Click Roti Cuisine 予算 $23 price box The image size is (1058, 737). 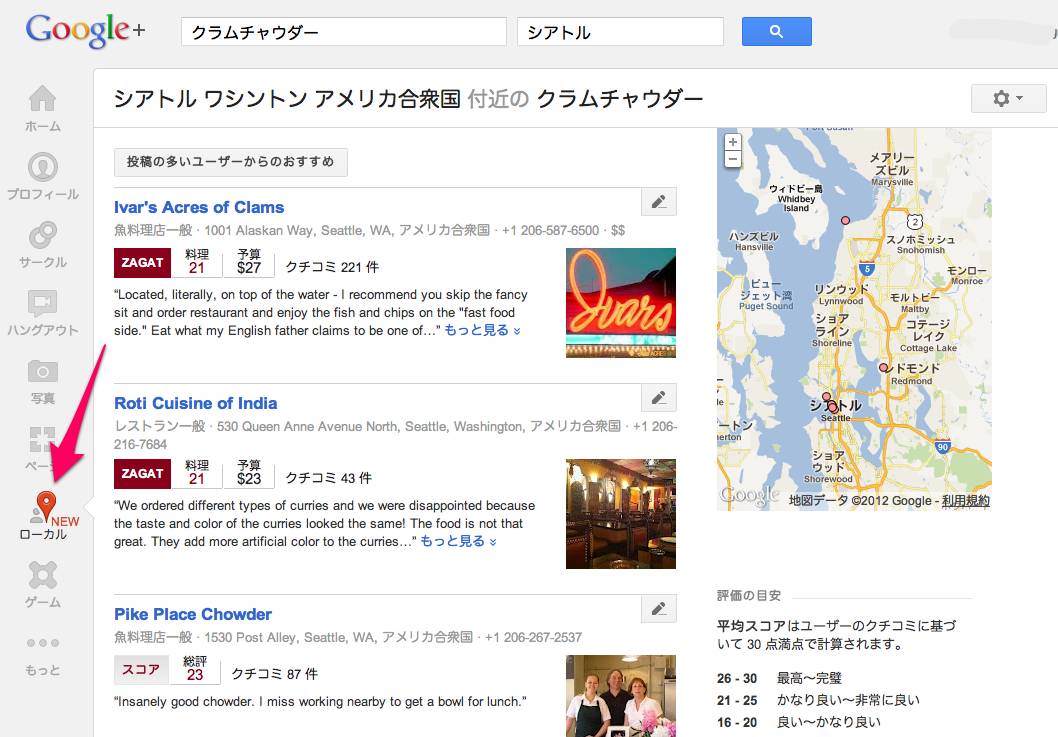click(x=249, y=474)
